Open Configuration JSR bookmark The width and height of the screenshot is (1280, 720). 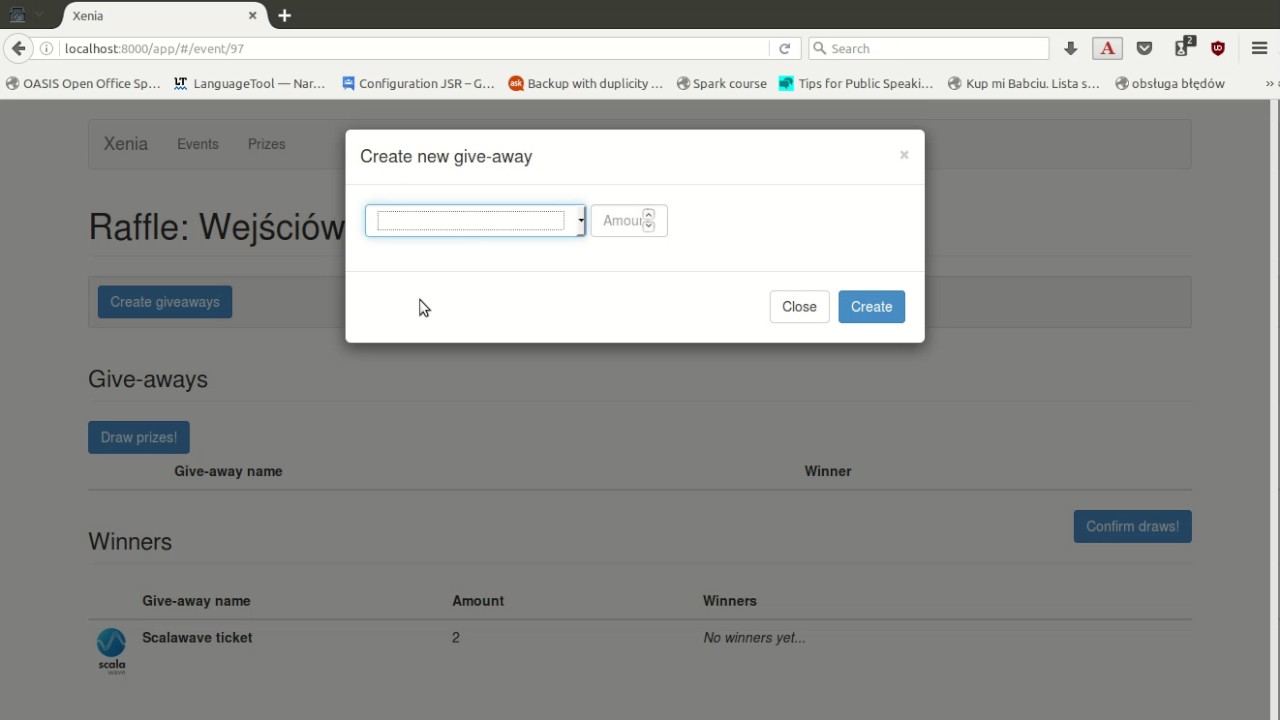click(418, 84)
